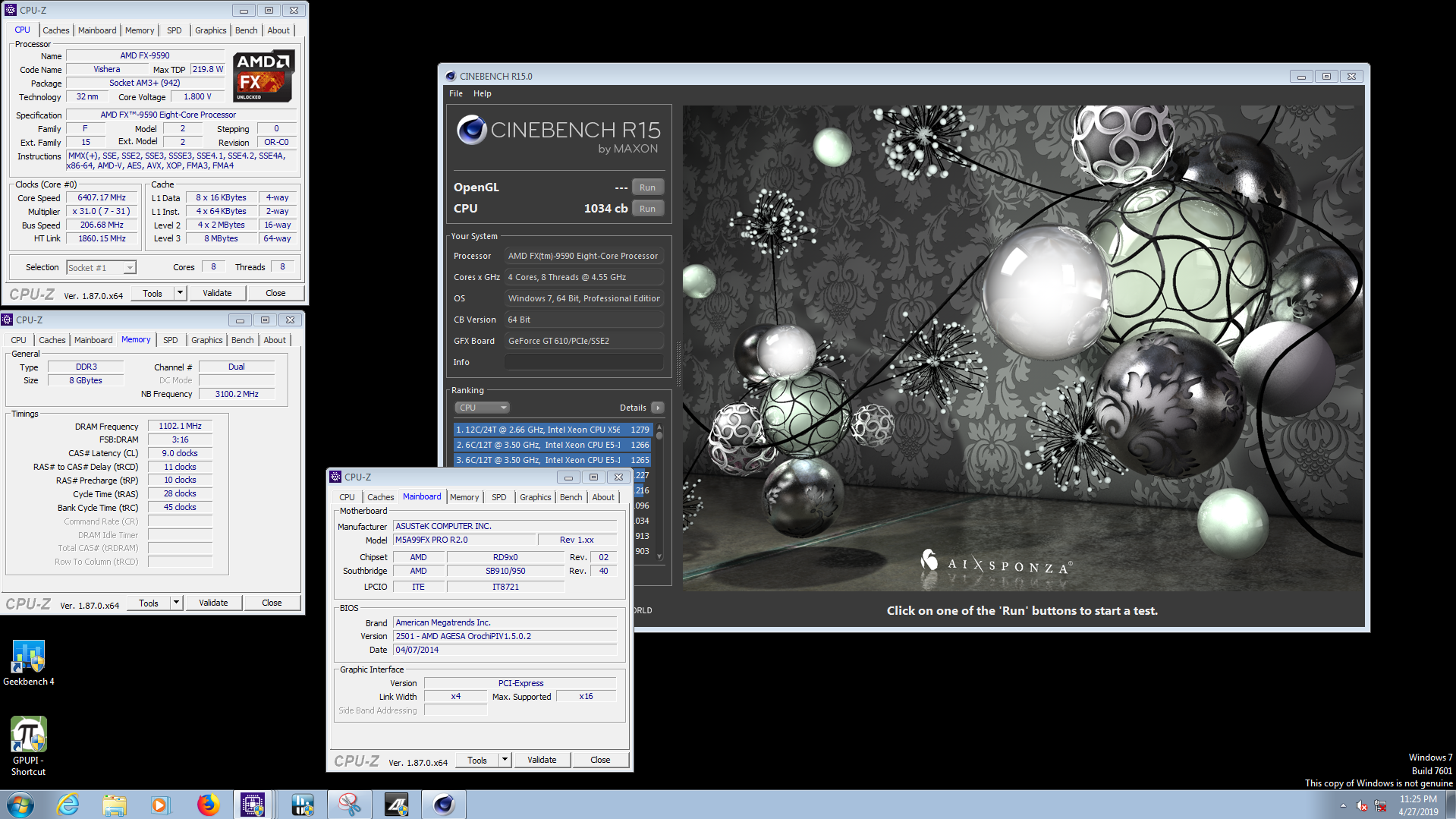This screenshot has height=819, width=1456.
Task: Open the bar-chart benchmark app taskbar icon
Action: click(x=303, y=804)
